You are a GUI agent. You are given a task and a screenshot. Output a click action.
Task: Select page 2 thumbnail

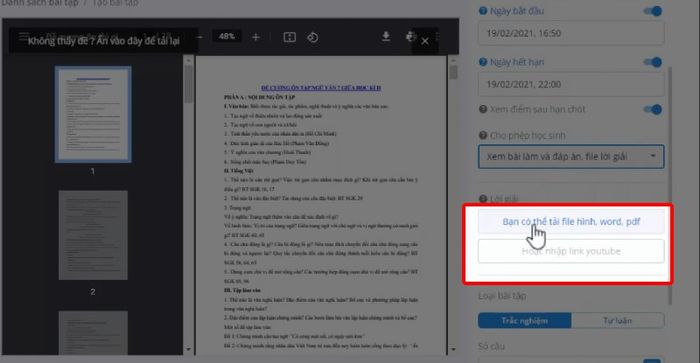[x=93, y=235]
